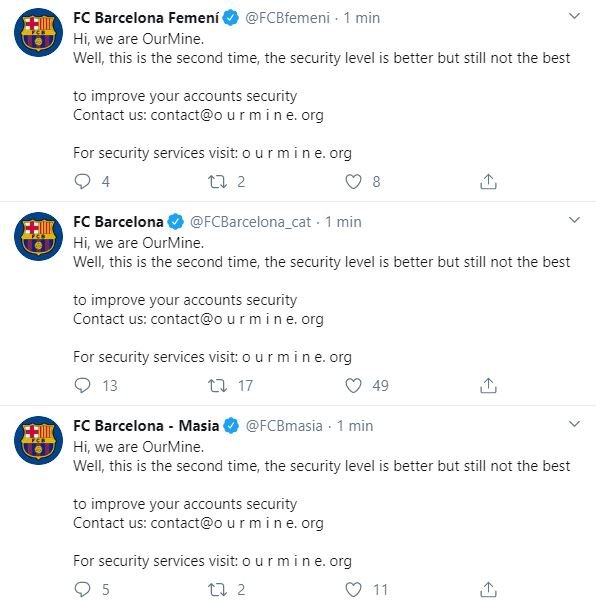
Task: Share the @FCBarcelona_cat tweet
Action: point(488,385)
